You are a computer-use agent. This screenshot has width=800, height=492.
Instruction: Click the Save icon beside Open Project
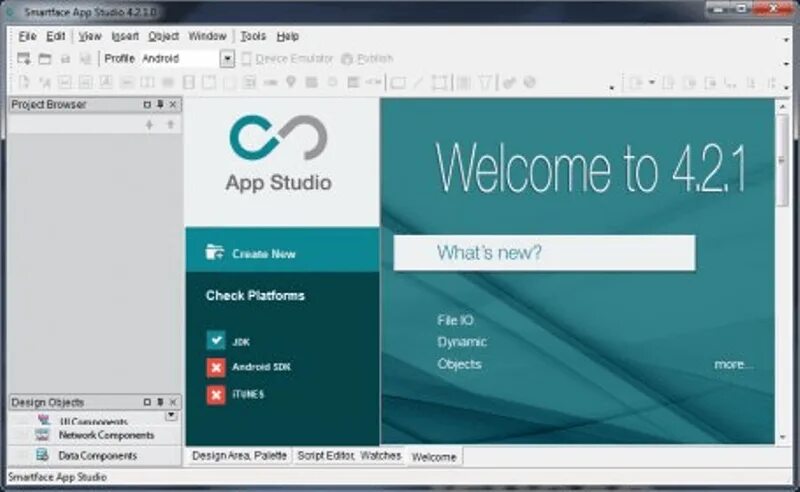point(65,59)
